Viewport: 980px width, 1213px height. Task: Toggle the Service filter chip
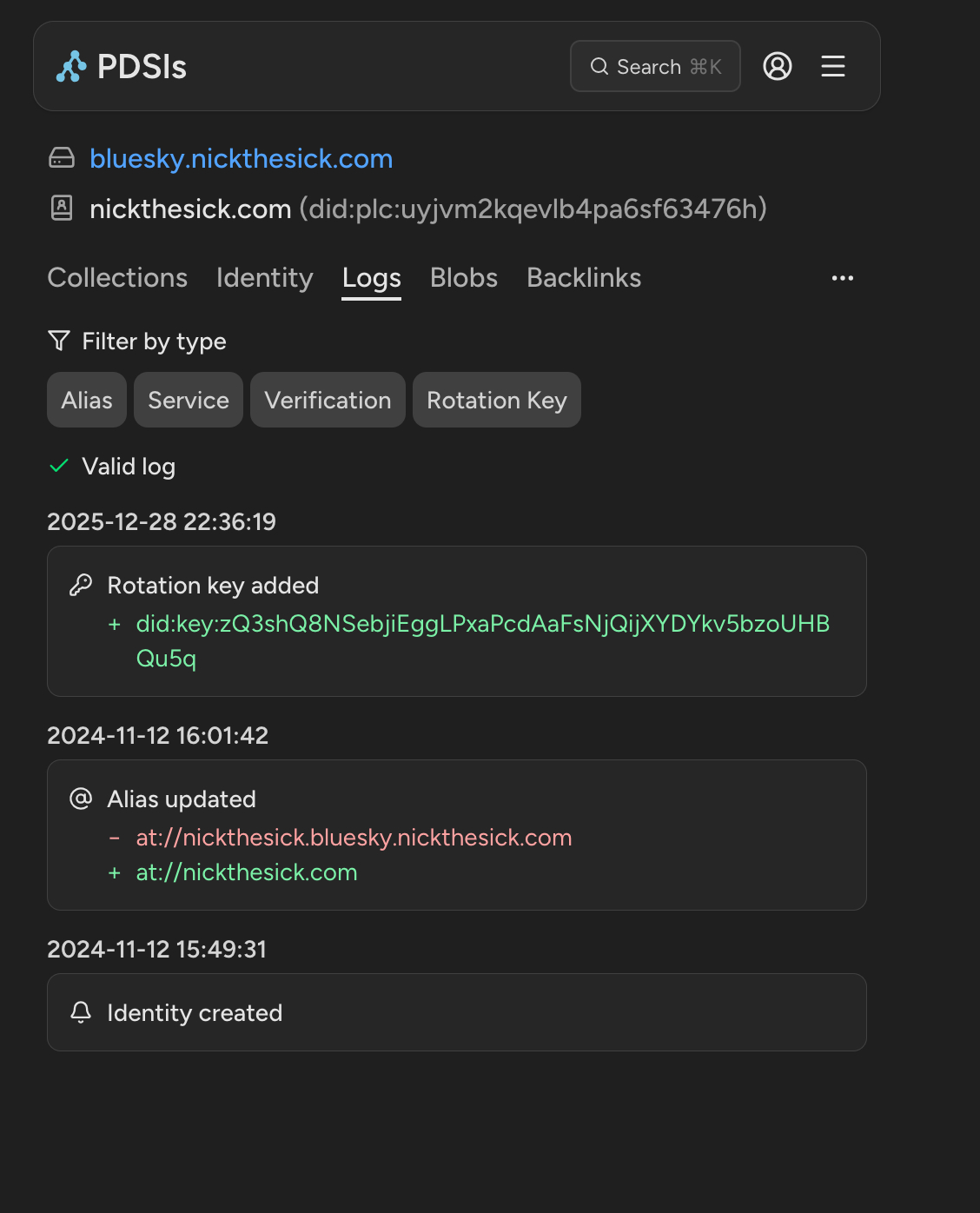pyautogui.click(x=189, y=400)
